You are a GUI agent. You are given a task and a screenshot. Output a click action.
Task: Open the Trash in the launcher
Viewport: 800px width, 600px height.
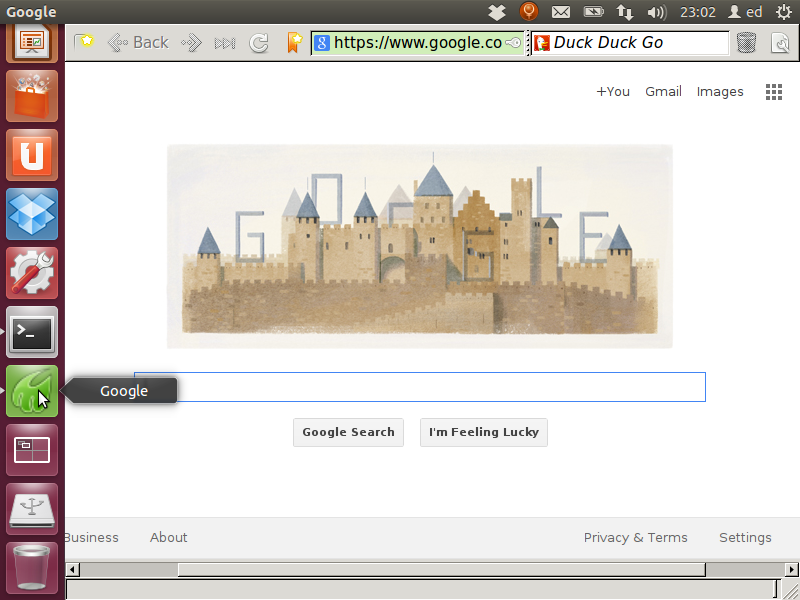32,567
